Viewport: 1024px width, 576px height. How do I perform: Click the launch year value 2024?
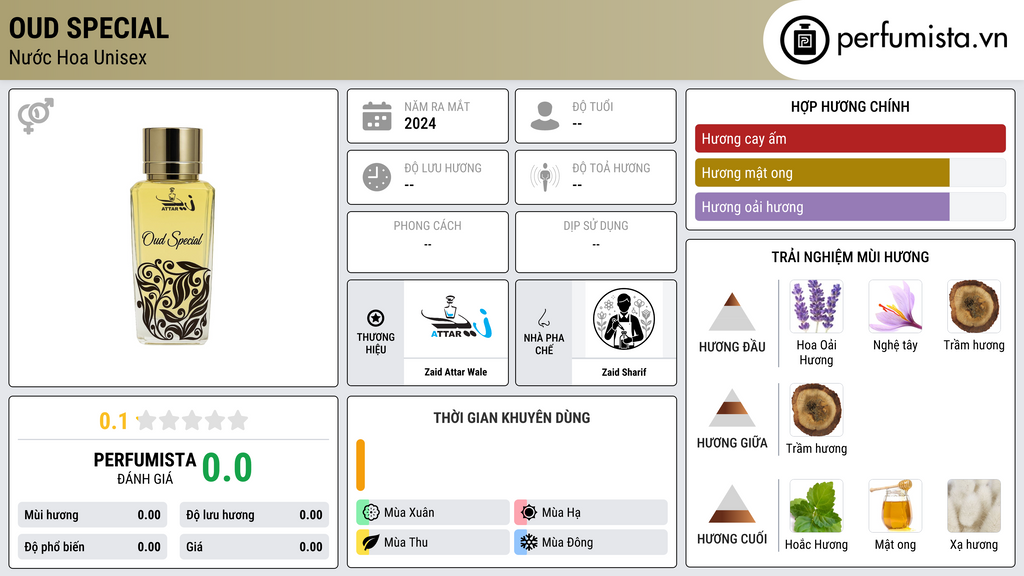tap(420, 123)
